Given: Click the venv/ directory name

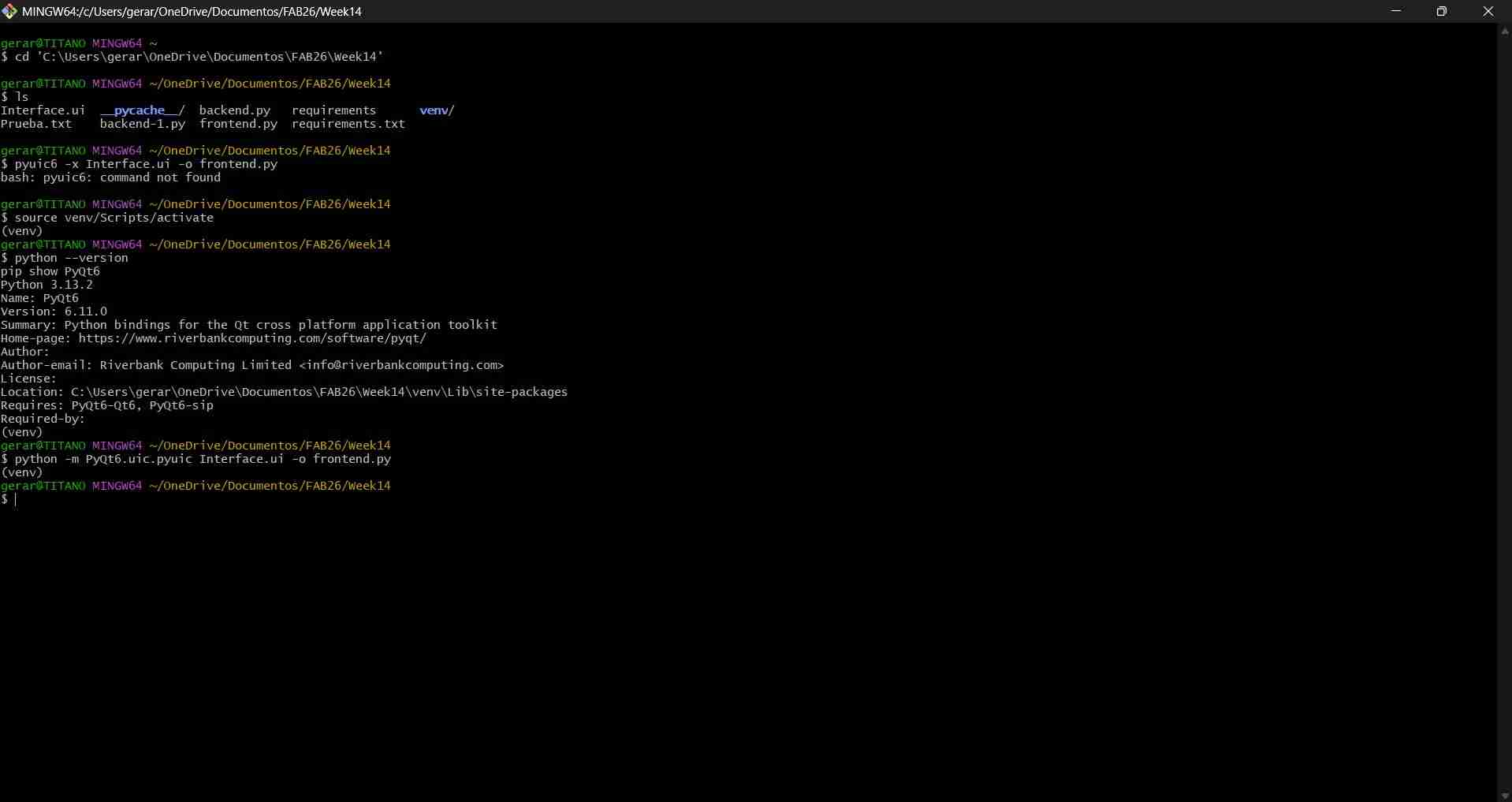Looking at the screenshot, I should pyautogui.click(x=437, y=110).
